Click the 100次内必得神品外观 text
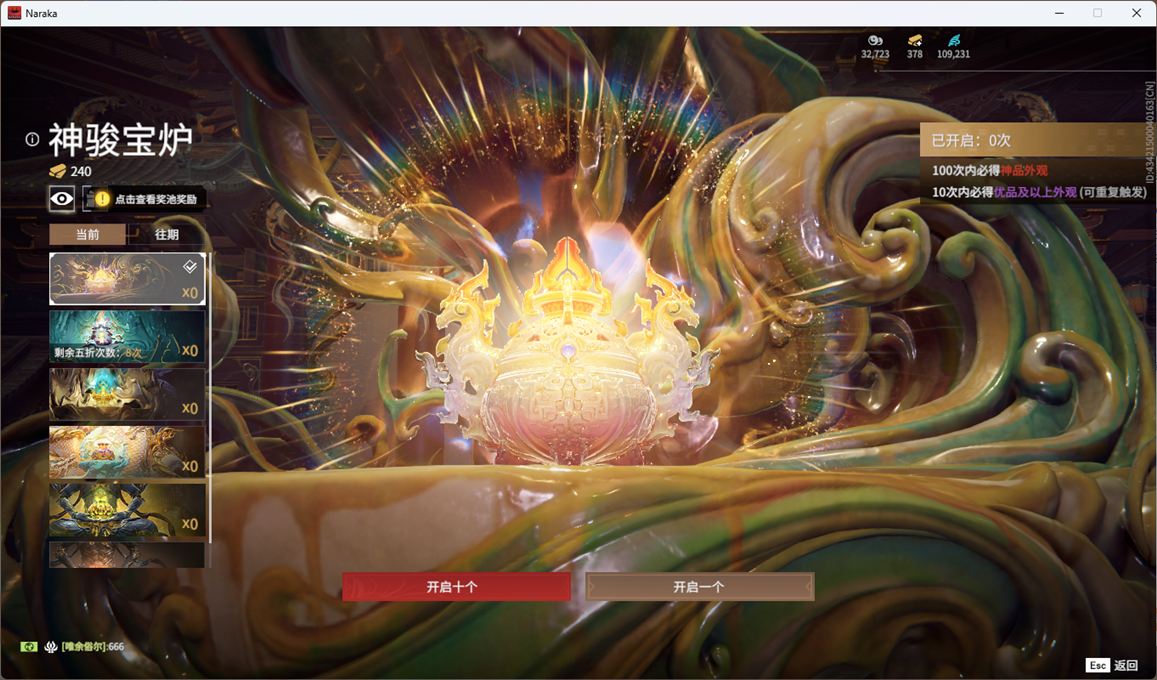The width and height of the screenshot is (1157, 680). (x=990, y=170)
